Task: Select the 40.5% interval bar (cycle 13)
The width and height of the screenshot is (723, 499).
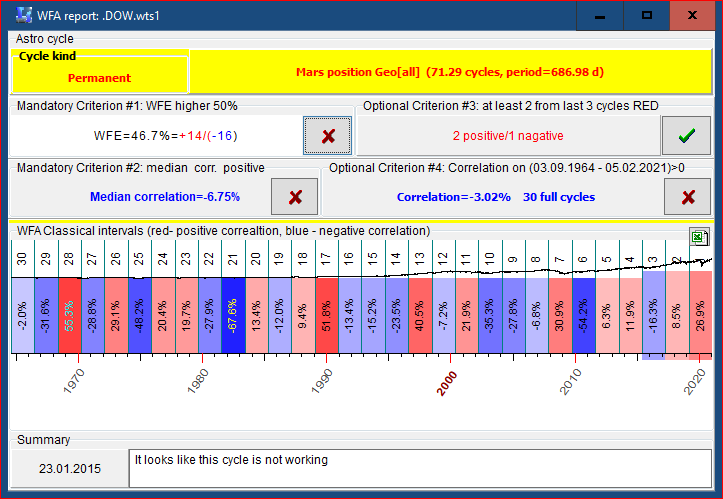Action: 420,315
